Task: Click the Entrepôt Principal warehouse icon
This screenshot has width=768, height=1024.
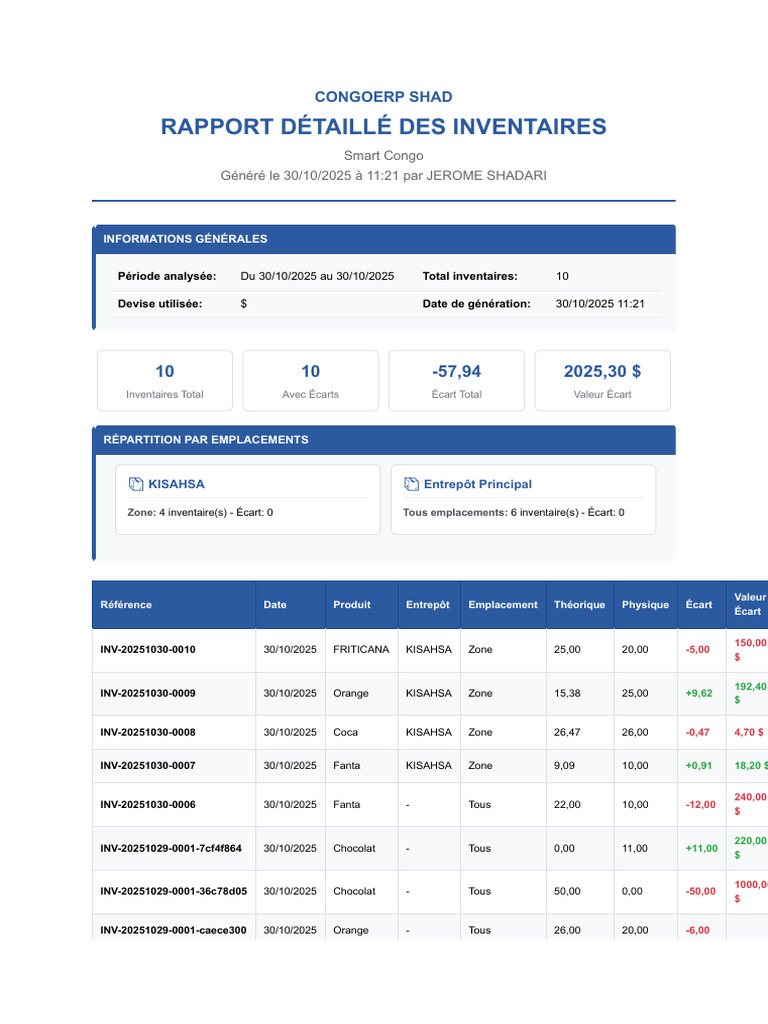Action: coord(411,484)
